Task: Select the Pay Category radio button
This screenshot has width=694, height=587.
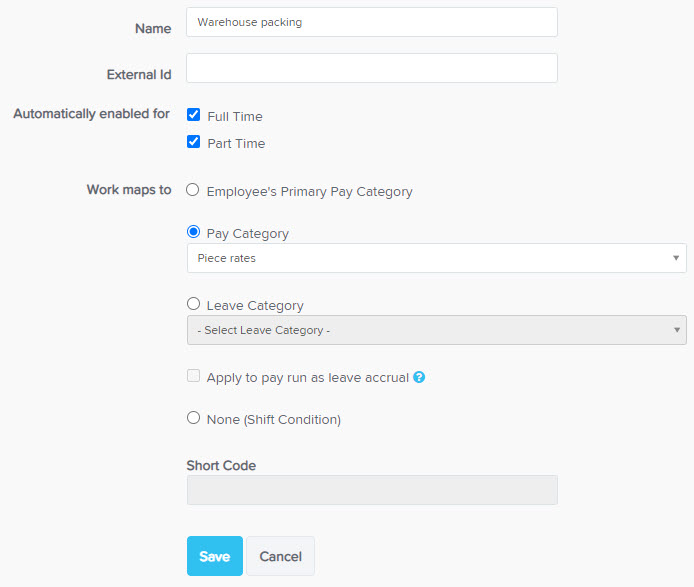Action: coord(193,232)
